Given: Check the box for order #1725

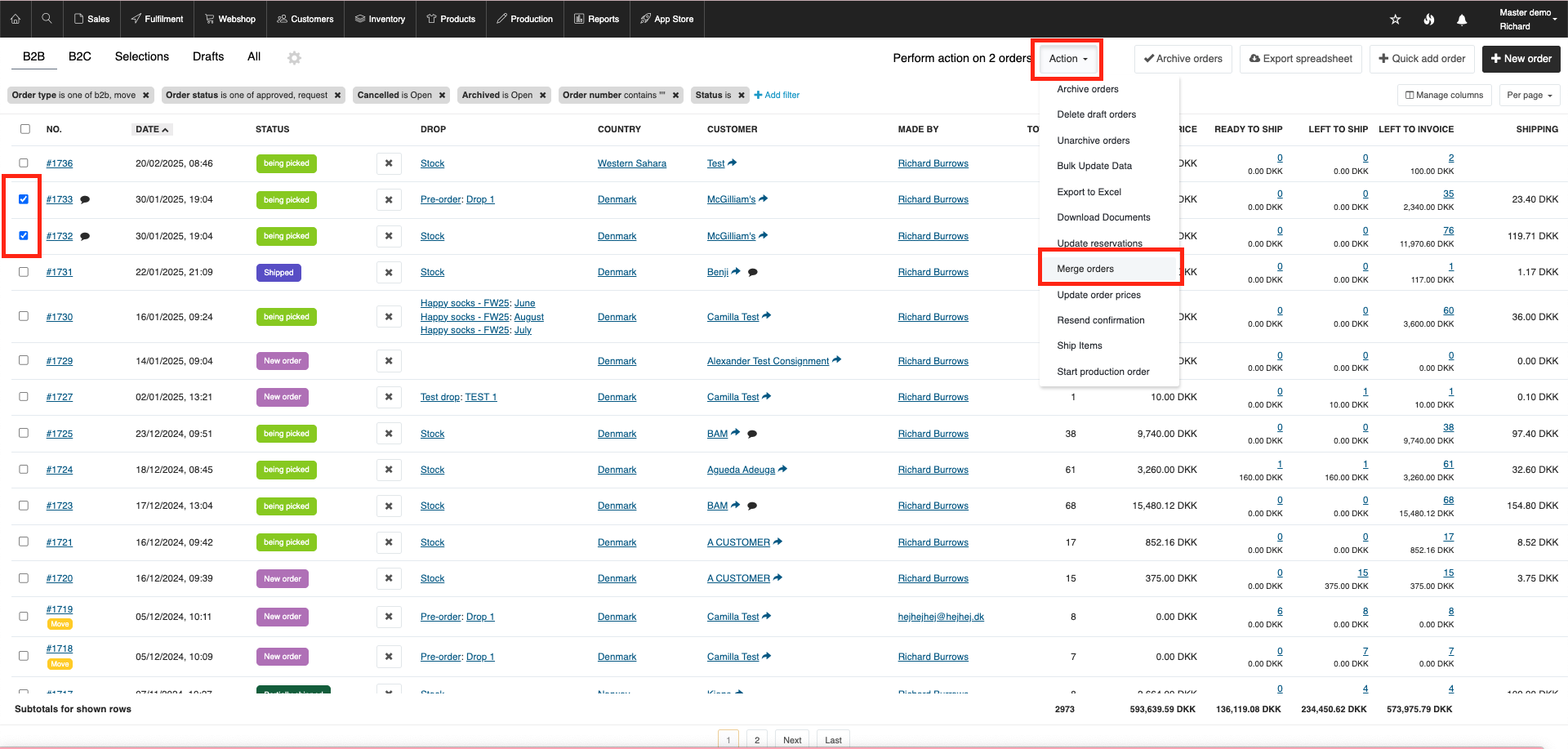Looking at the screenshot, I should pos(24,433).
